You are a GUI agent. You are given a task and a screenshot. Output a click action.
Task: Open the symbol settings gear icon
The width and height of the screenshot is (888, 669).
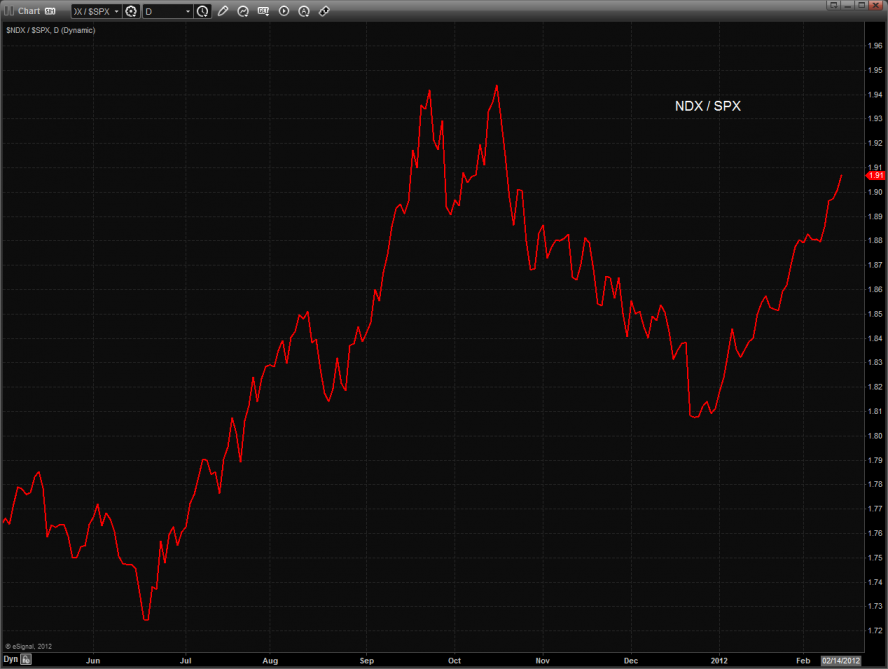131,11
